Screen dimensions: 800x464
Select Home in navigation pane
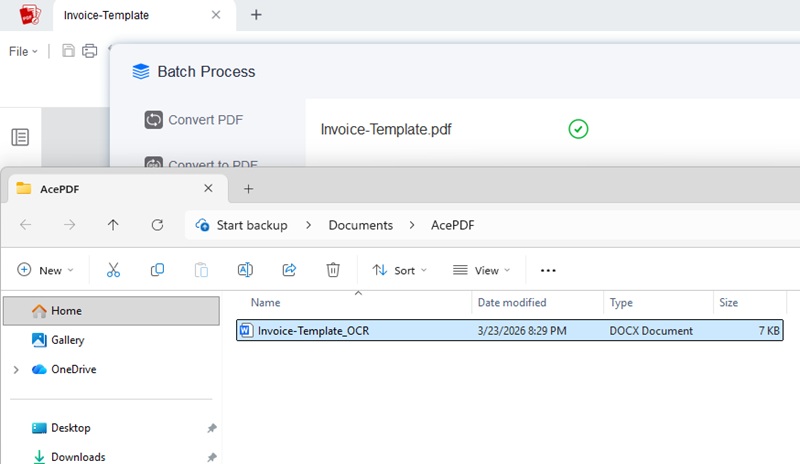111,311
